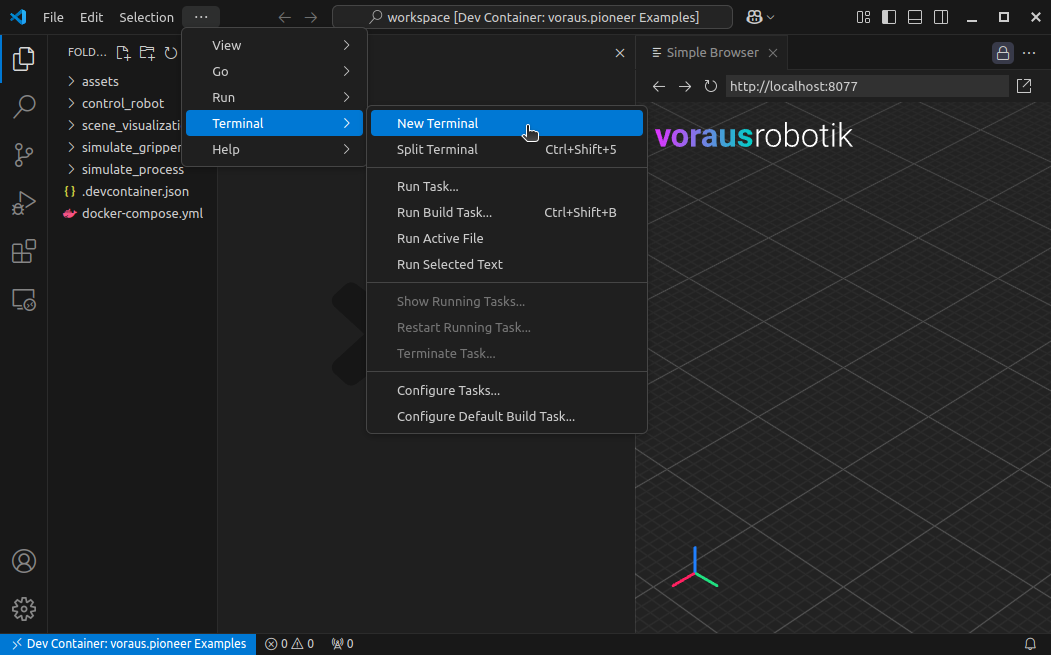
Task: Open Simple Browser more actions menu
Action: click(1029, 53)
